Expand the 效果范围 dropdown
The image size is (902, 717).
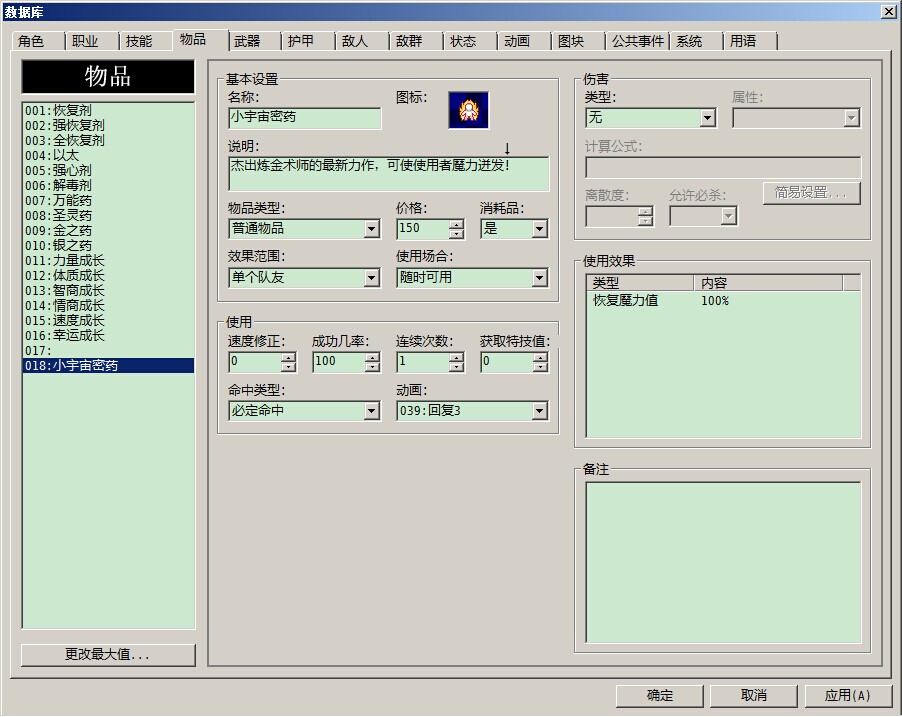tap(371, 278)
